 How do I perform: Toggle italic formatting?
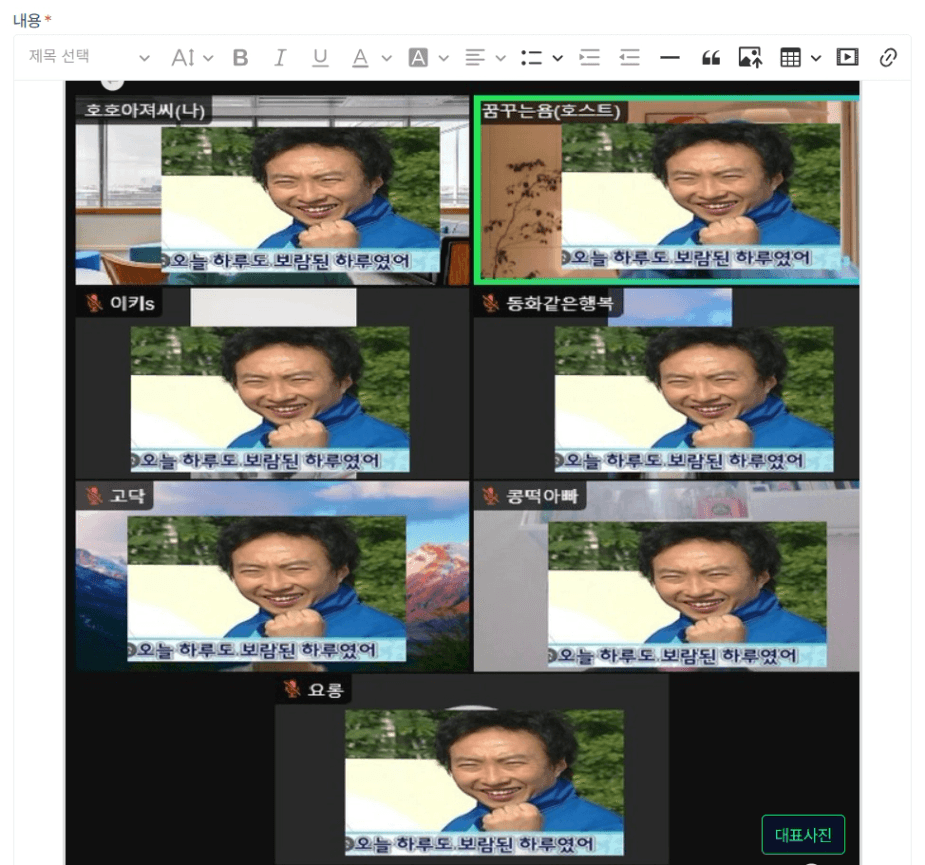tap(280, 58)
